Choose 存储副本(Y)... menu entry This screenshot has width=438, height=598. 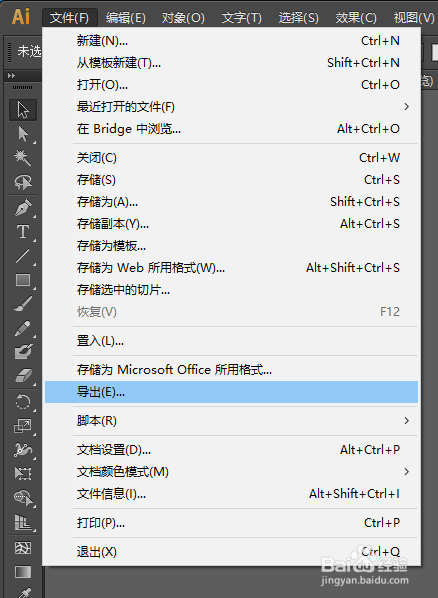(x=232, y=224)
